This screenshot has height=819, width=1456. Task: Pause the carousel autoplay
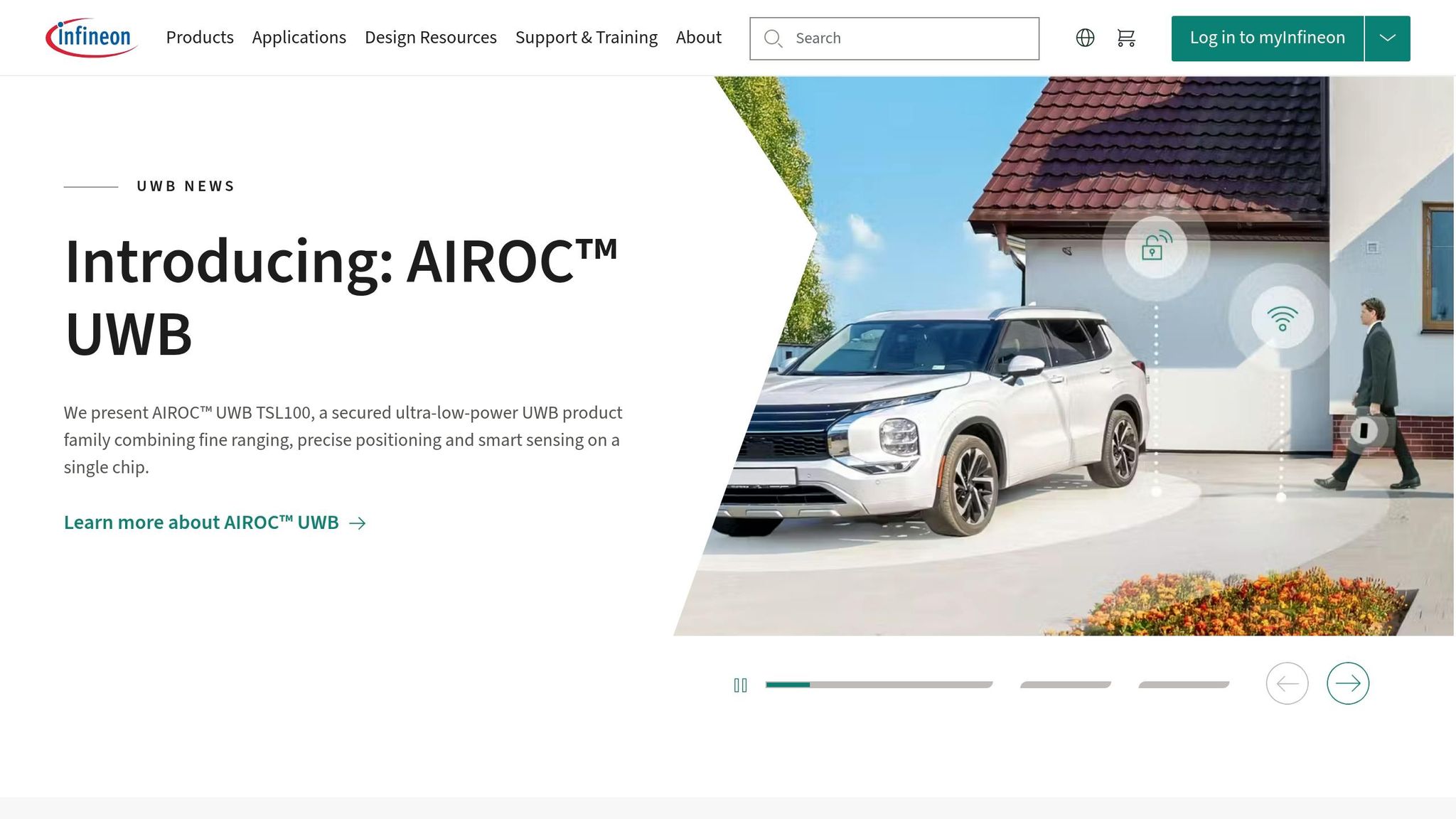(740, 685)
